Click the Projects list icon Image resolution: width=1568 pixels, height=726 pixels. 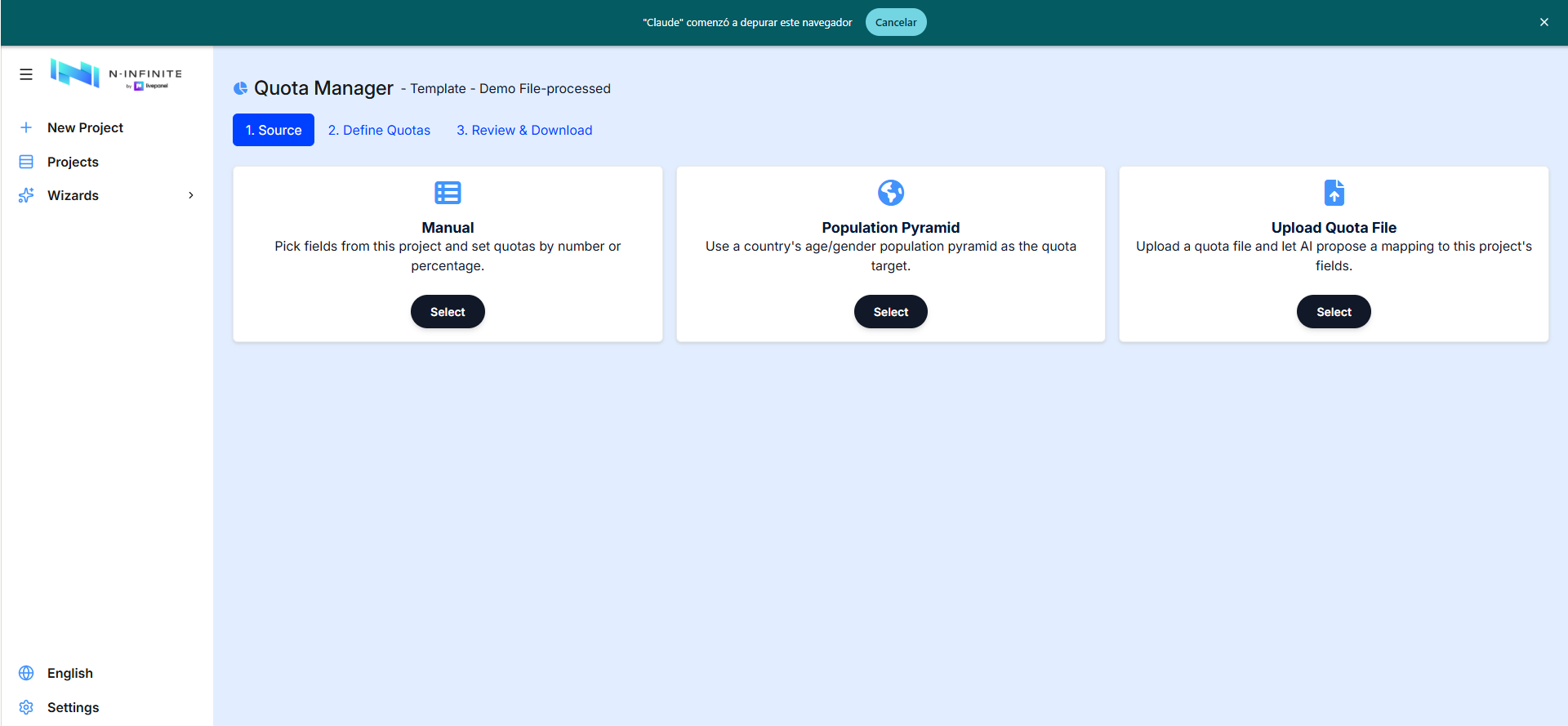(26, 162)
